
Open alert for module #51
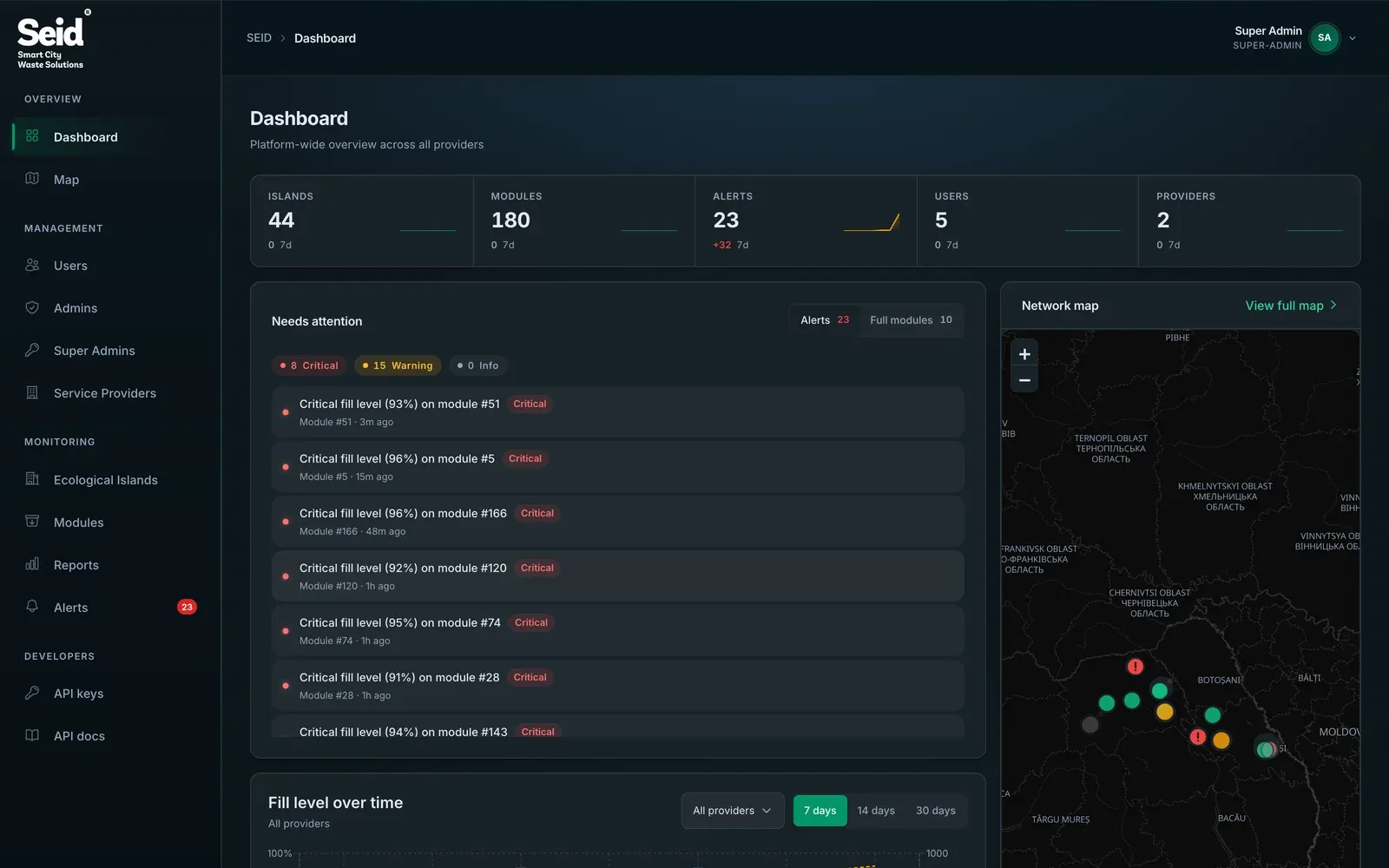617,412
